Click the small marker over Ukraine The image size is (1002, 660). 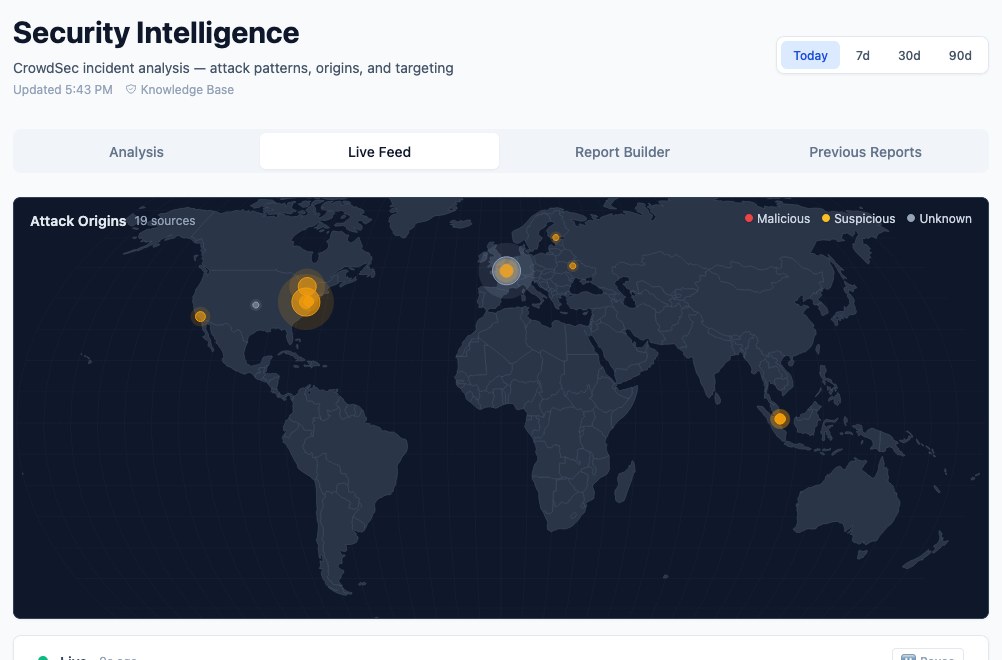(x=573, y=266)
